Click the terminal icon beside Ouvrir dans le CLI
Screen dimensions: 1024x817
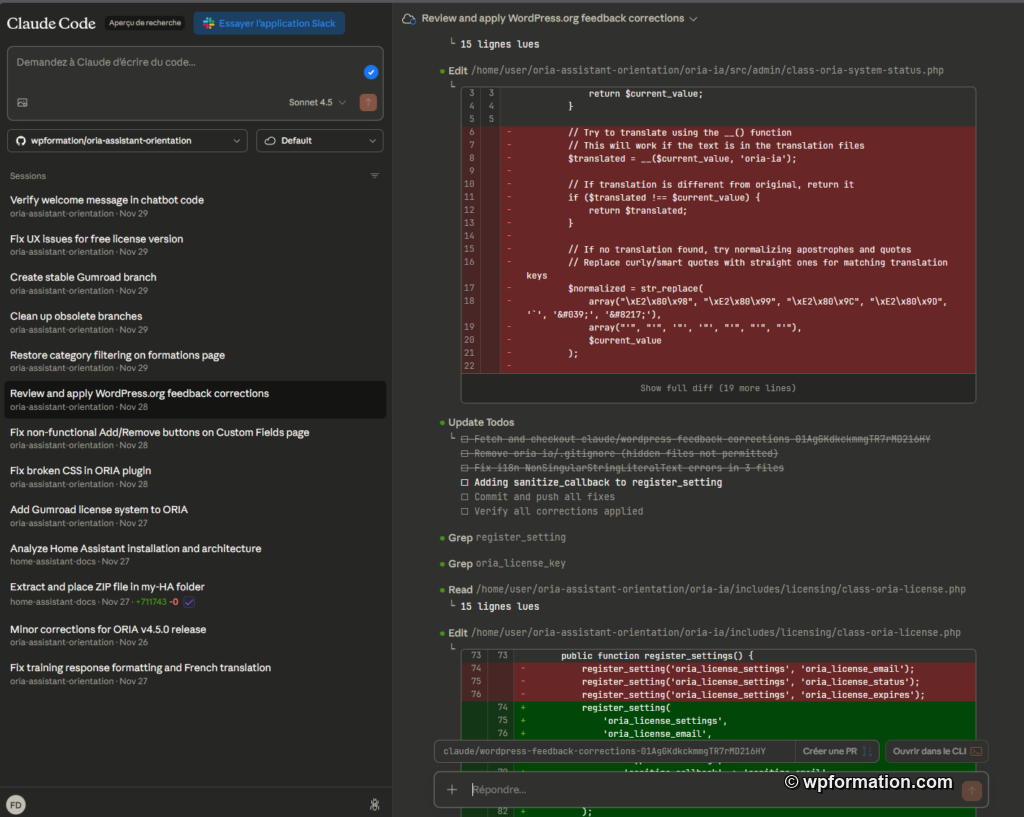[x=976, y=752]
